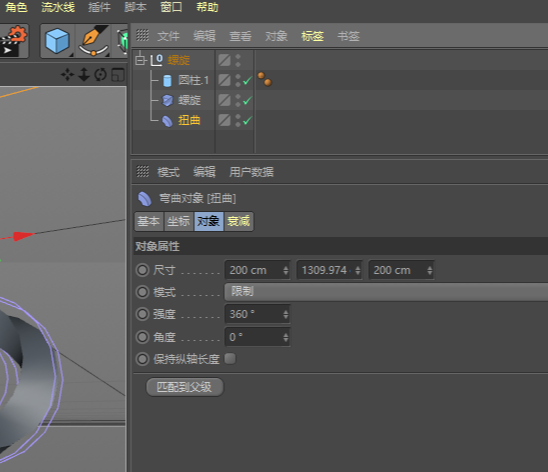Open object manager 文件 menu
The width and height of the screenshot is (548, 472).
point(168,36)
